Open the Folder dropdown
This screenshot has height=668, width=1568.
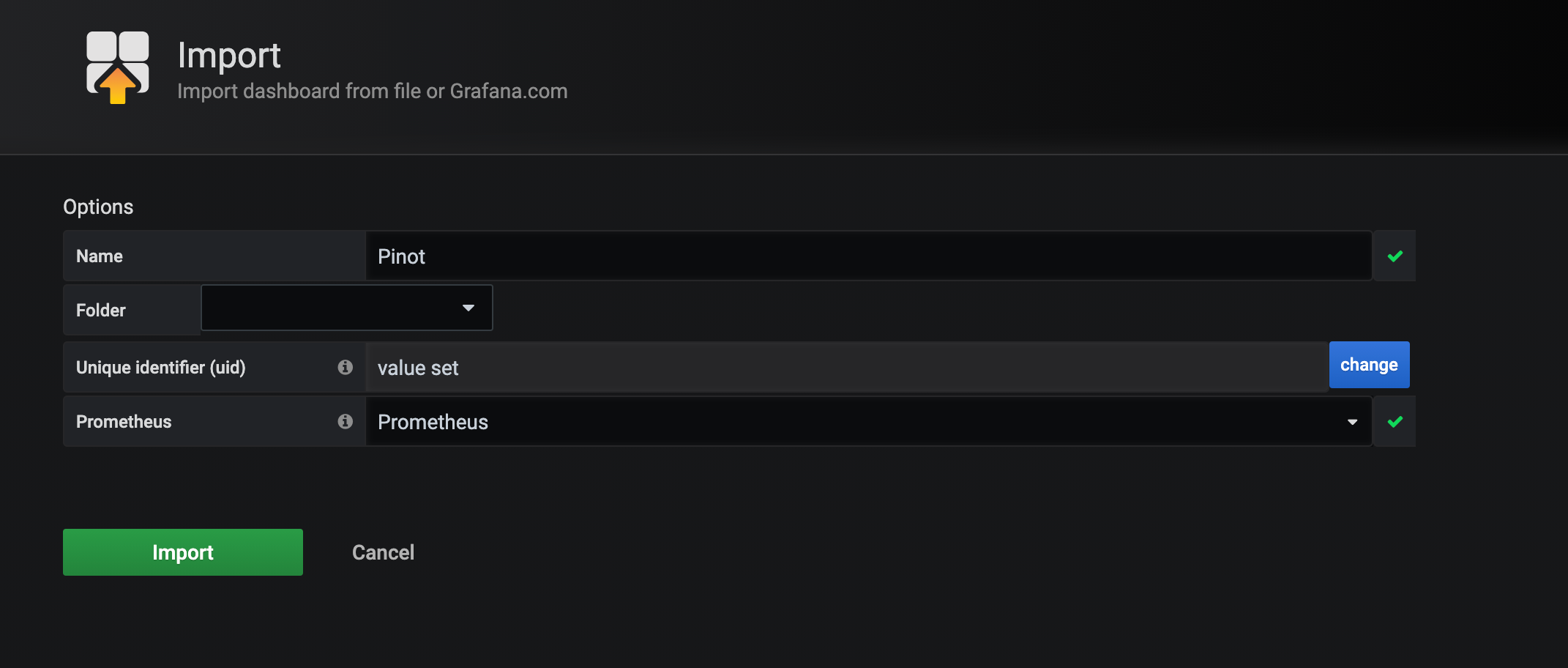pyautogui.click(x=346, y=308)
